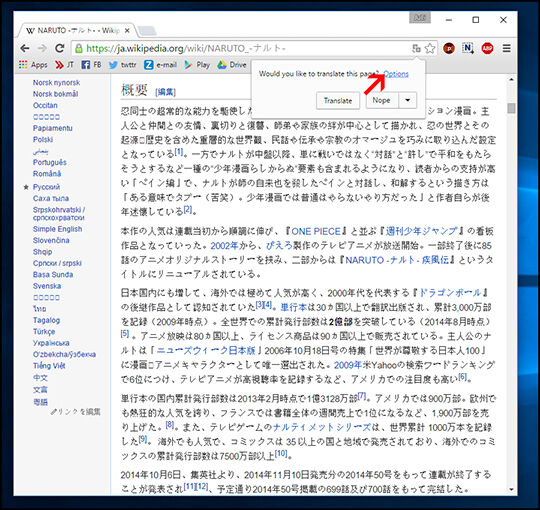Image resolution: width=540 pixels, height=510 pixels.
Task: Open the Tagalog language link
Action: pos(46,320)
